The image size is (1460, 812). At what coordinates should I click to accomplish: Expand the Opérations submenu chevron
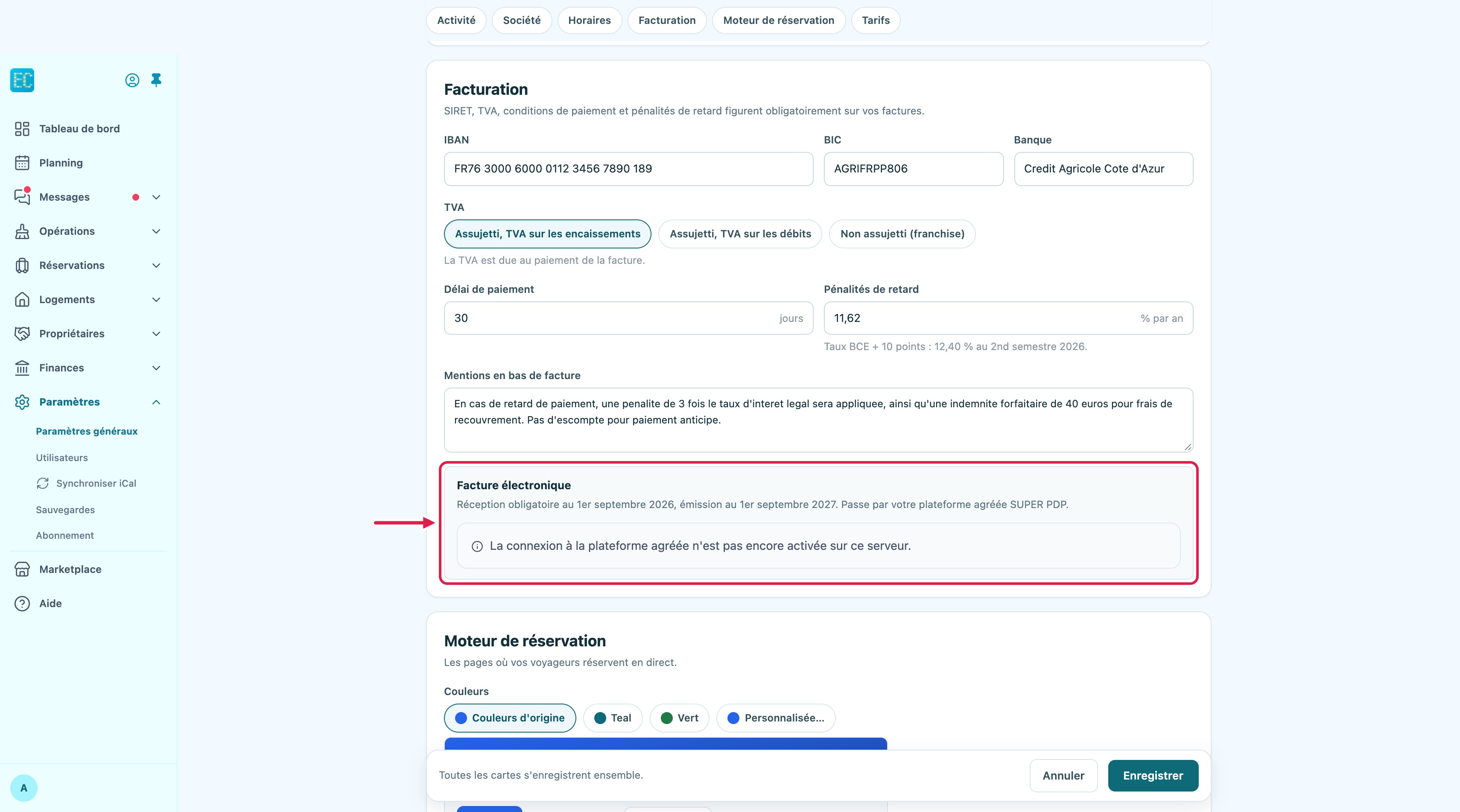(x=156, y=231)
